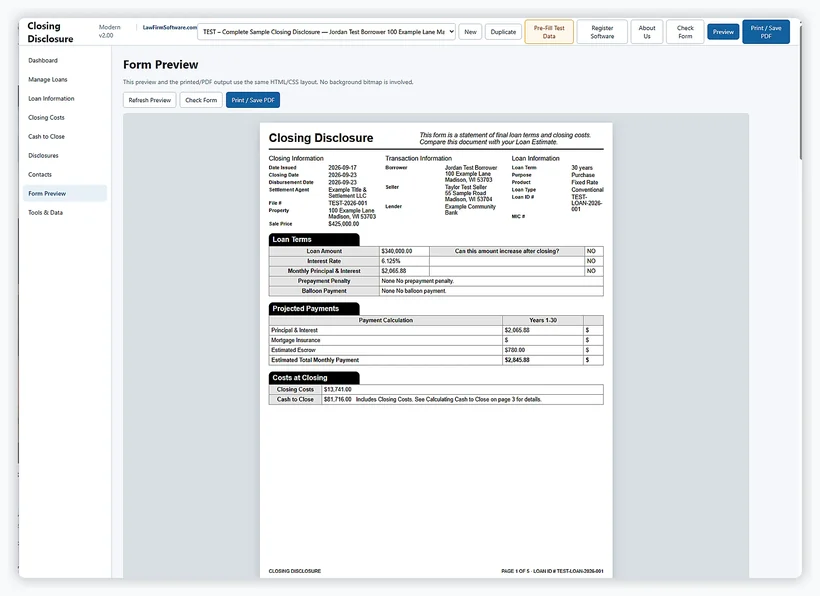Click the interest rate 6.125%

[x=391, y=261]
